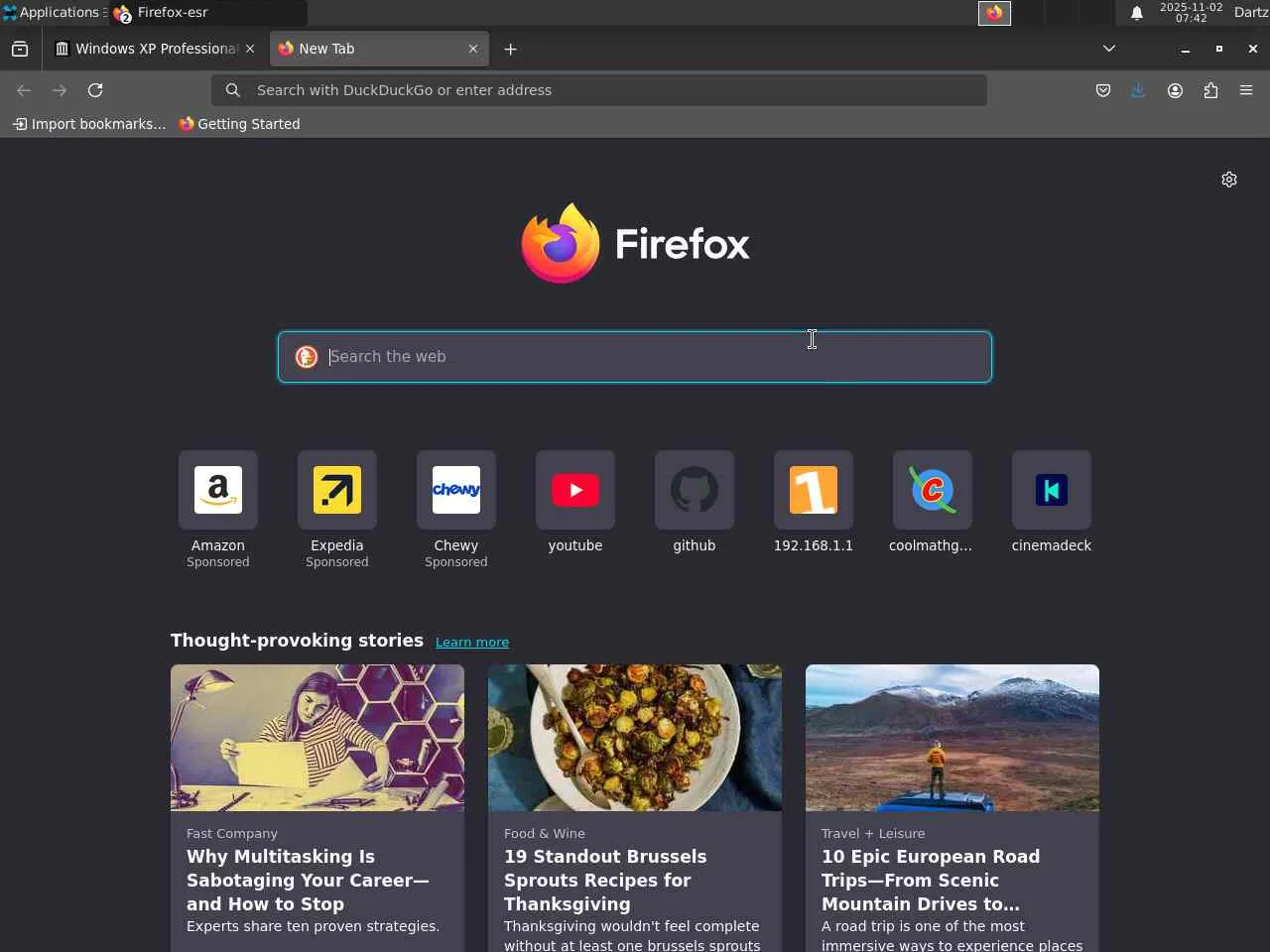The height and width of the screenshot is (952, 1270).
Task: Open the notification bell in system panel
Action: pyautogui.click(x=1137, y=13)
